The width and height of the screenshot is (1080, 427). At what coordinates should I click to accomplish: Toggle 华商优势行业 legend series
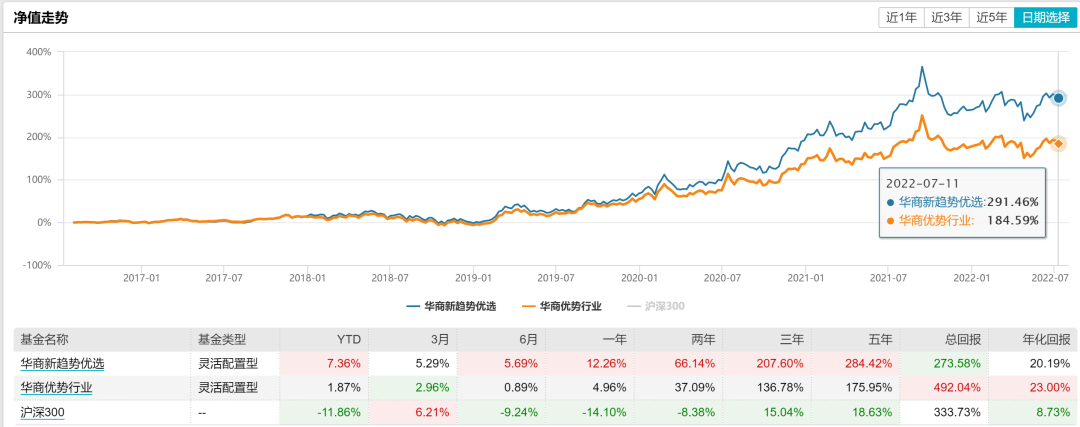point(562,306)
